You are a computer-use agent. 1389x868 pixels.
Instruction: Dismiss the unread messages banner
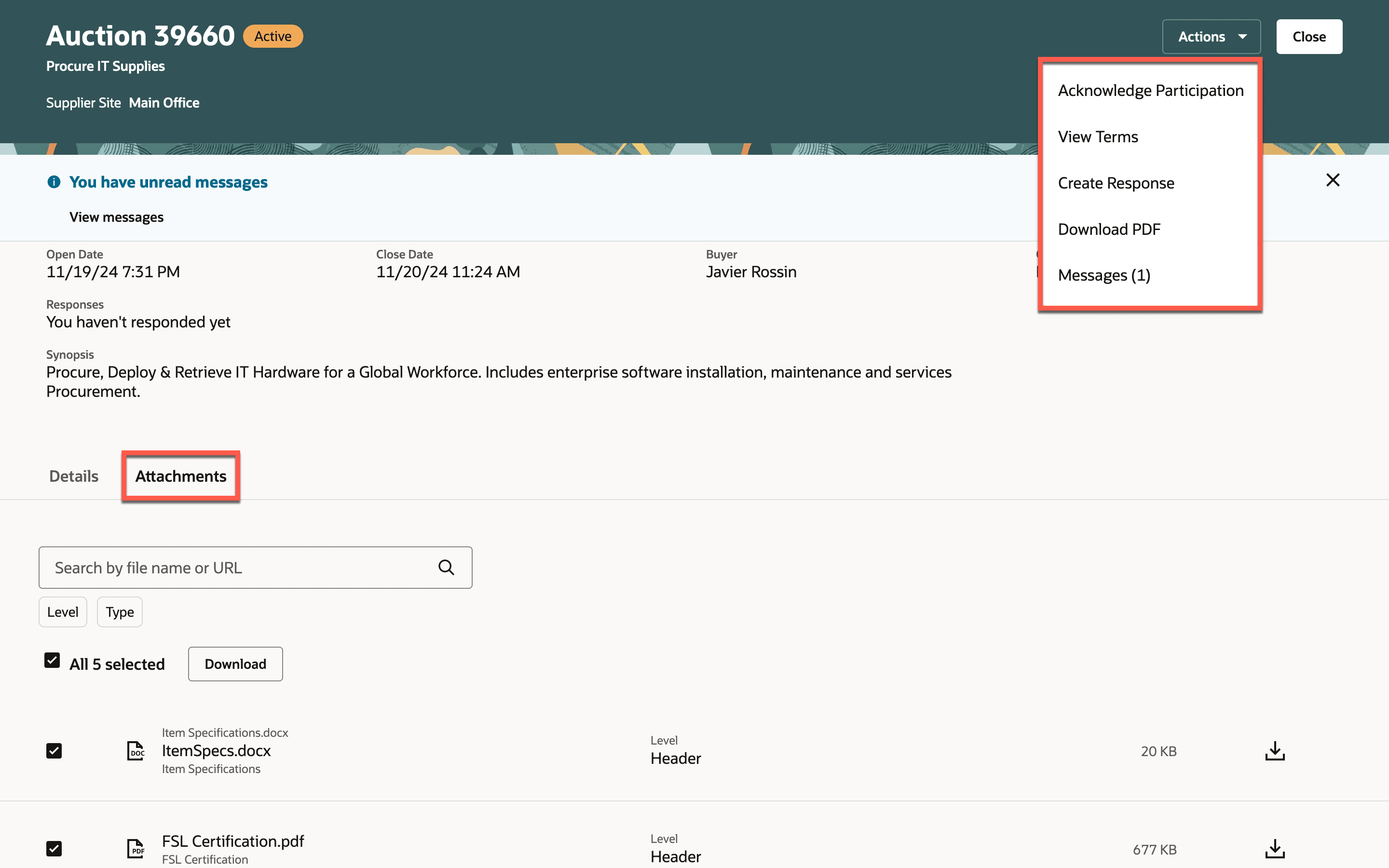click(1332, 180)
